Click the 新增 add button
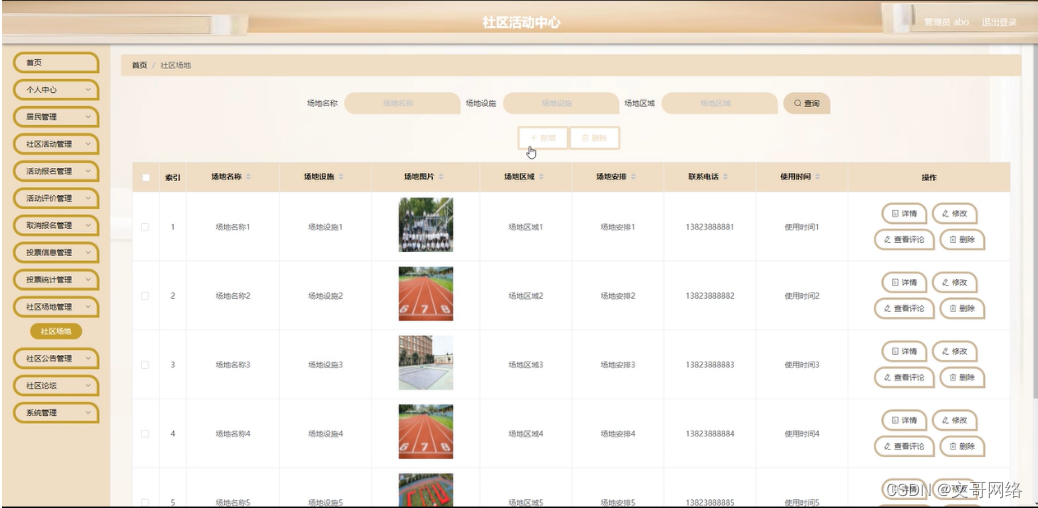Screen dimensions: 1038x508 (x=543, y=138)
